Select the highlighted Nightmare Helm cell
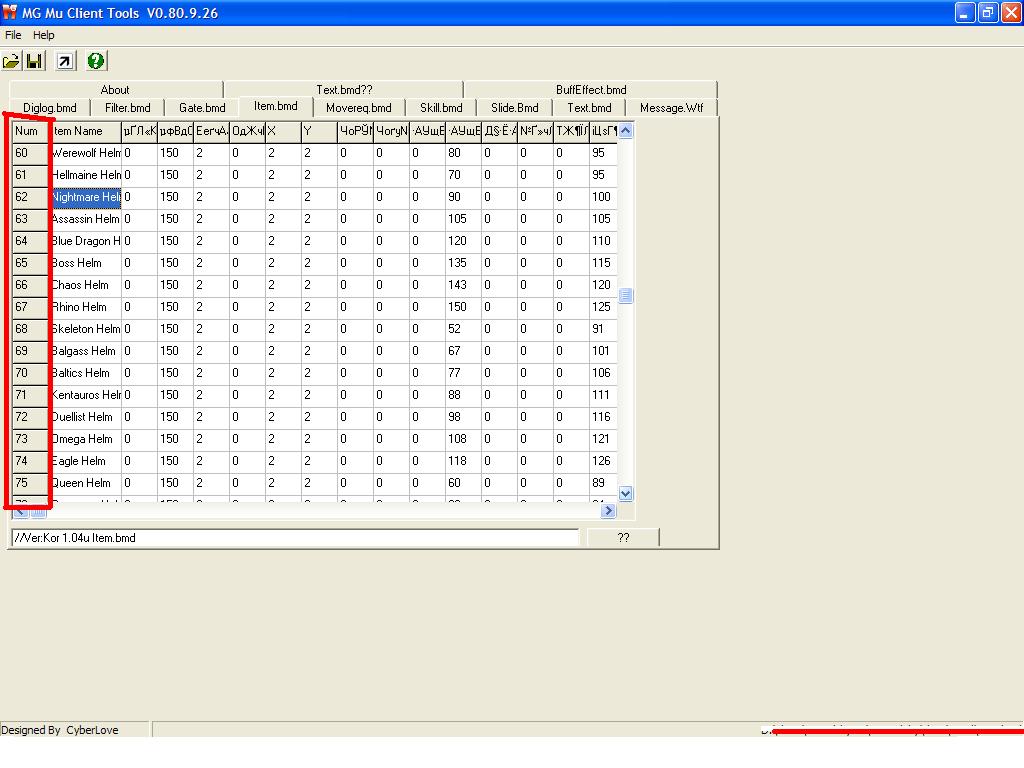Image resolution: width=1024 pixels, height=768 pixels. (x=86, y=197)
